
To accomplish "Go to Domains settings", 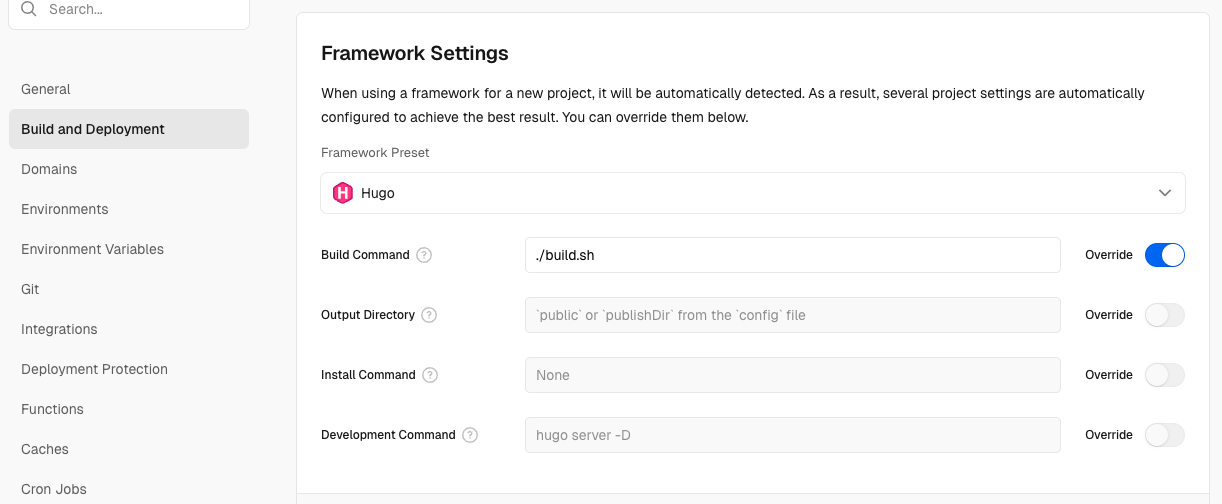I will tap(49, 169).
